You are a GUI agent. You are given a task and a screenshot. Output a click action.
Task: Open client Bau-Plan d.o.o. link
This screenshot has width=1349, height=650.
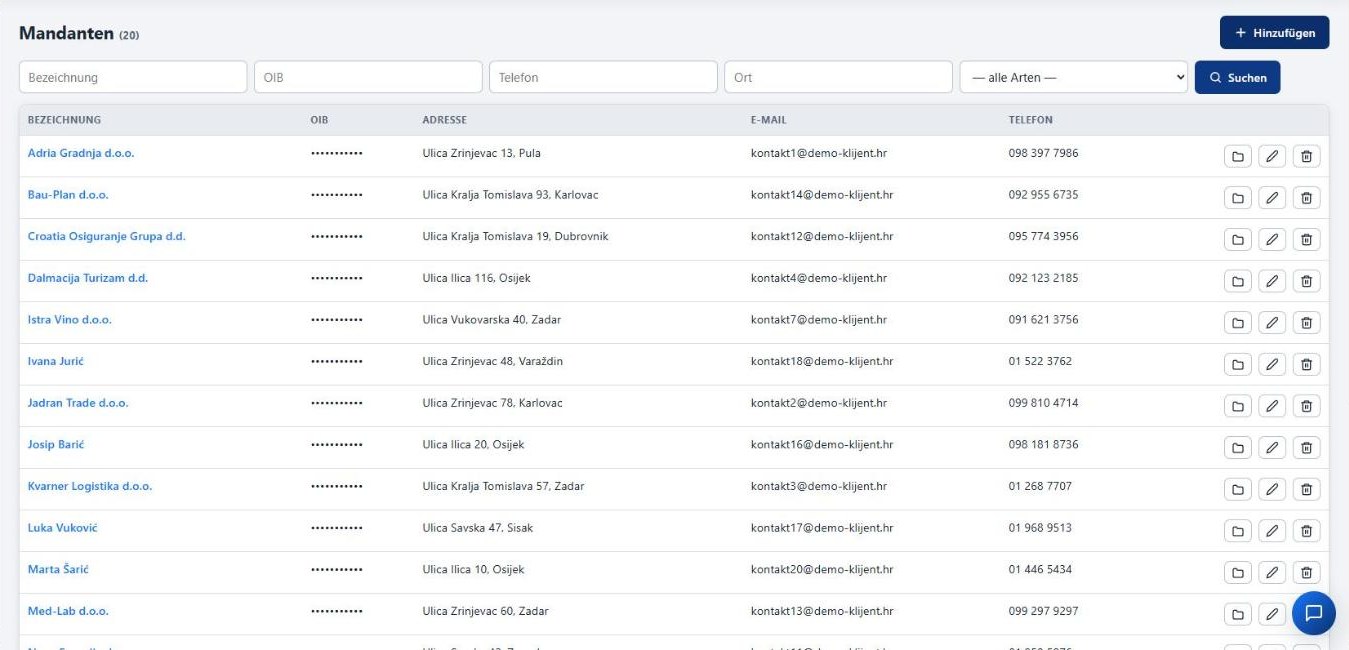click(x=68, y=195)
